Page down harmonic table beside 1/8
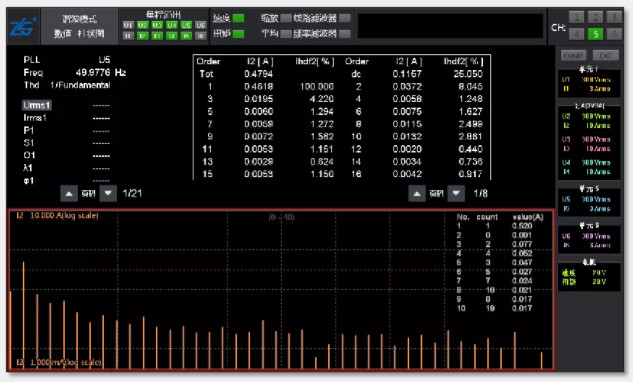This screenshot has width=633, height=382. click(456, 194)
